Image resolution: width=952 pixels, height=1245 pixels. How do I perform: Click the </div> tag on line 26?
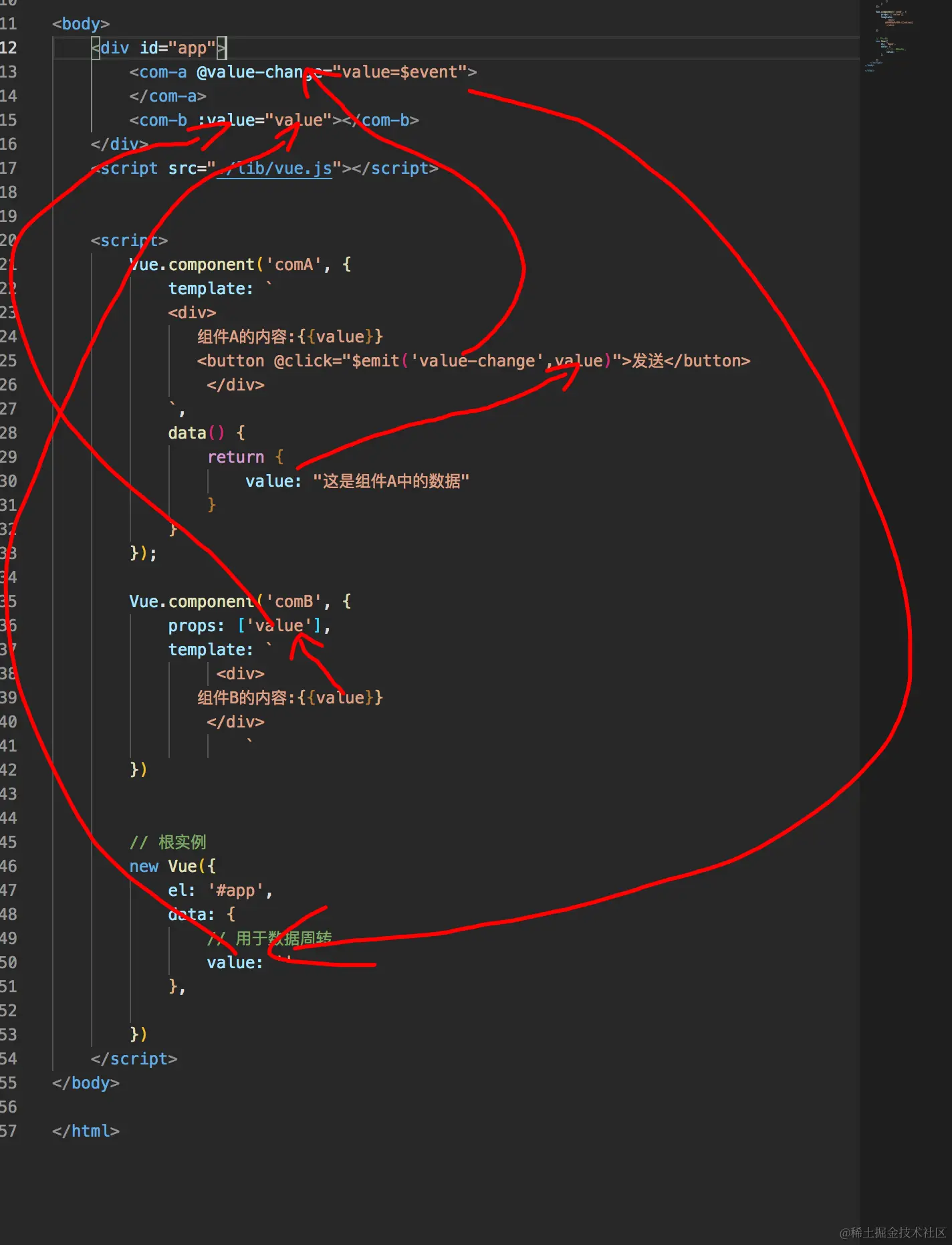click(x=236, y=385)
